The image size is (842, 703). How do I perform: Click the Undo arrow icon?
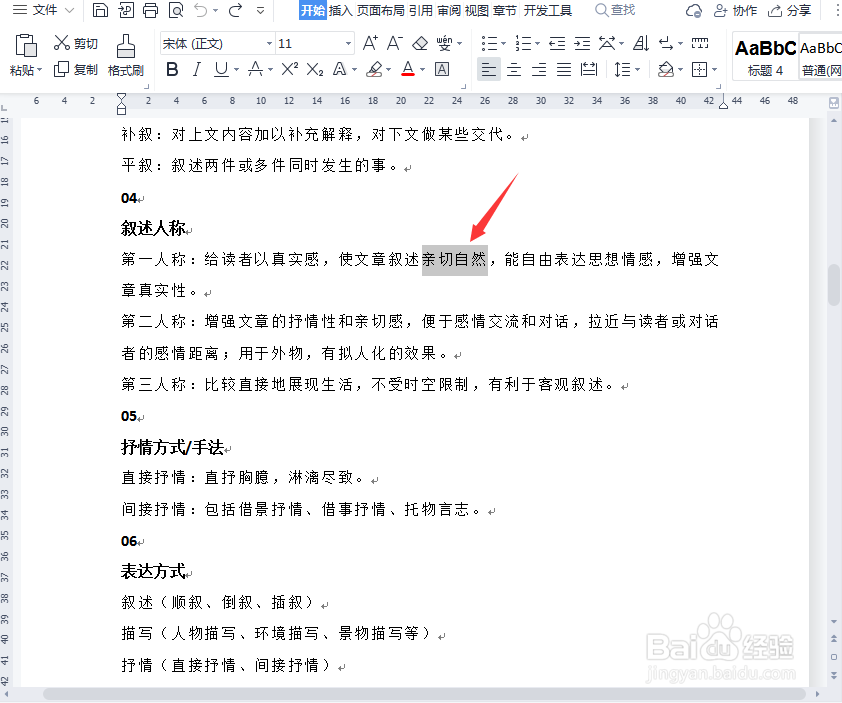[x=201, y=11]
